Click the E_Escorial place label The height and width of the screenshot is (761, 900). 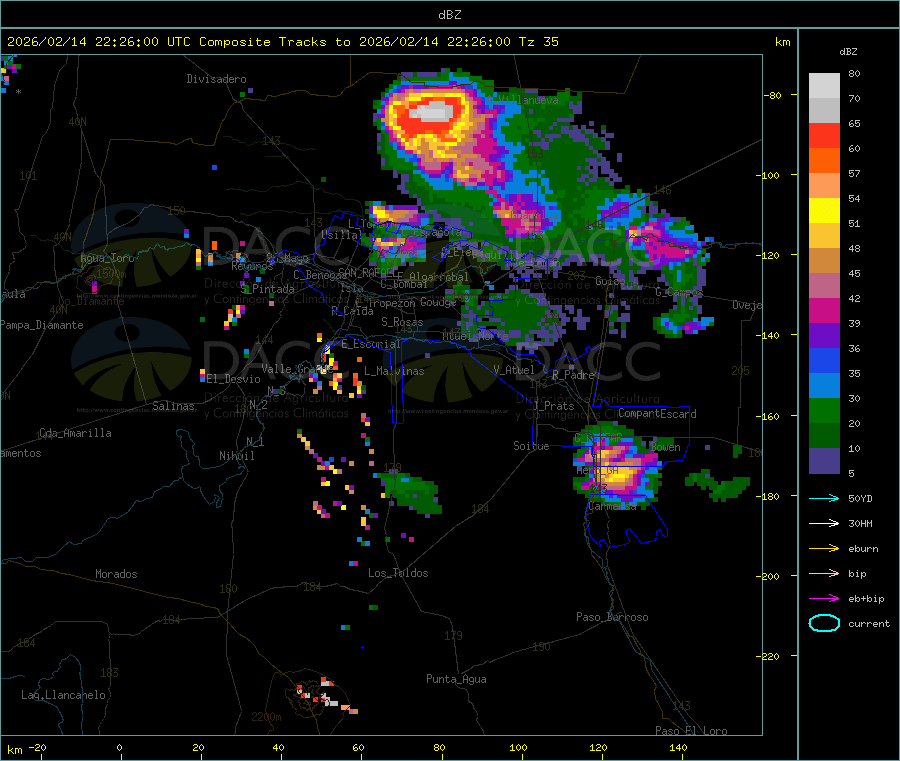[x=370, y=344]
